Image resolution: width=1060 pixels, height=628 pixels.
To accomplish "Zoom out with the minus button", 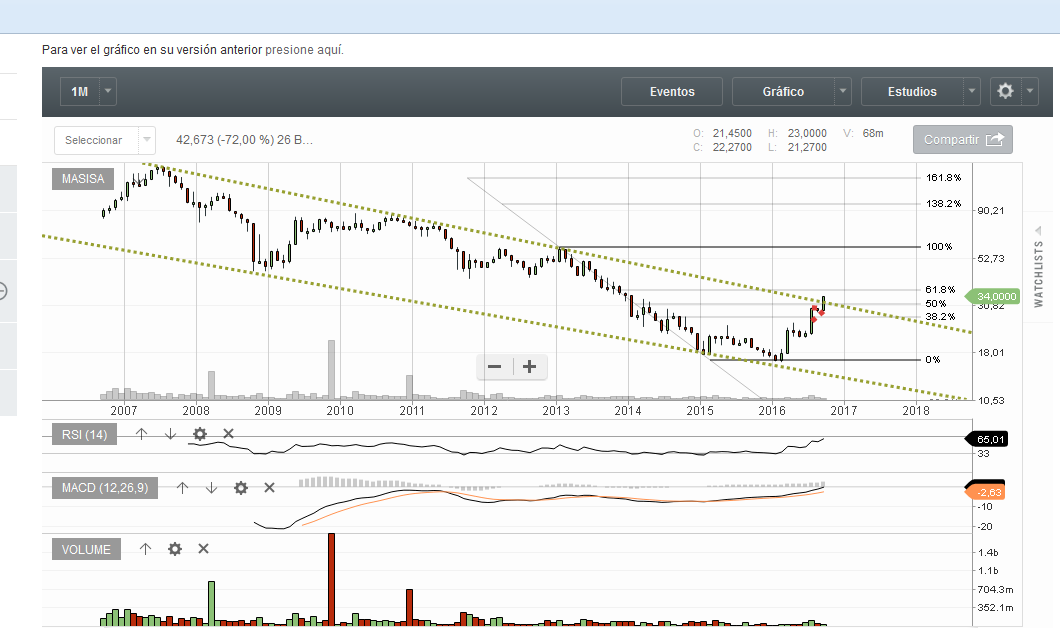I will point(494,367).
